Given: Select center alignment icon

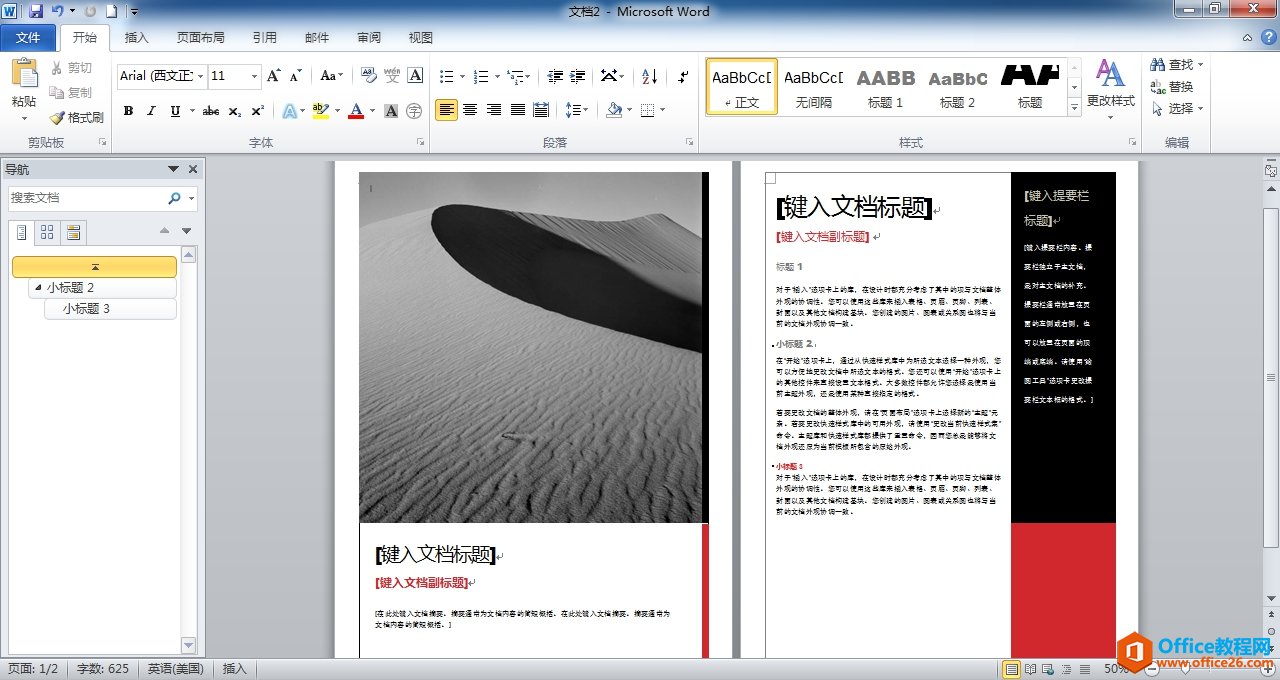Looking at the screenshot, I should (x=470, y=110).
